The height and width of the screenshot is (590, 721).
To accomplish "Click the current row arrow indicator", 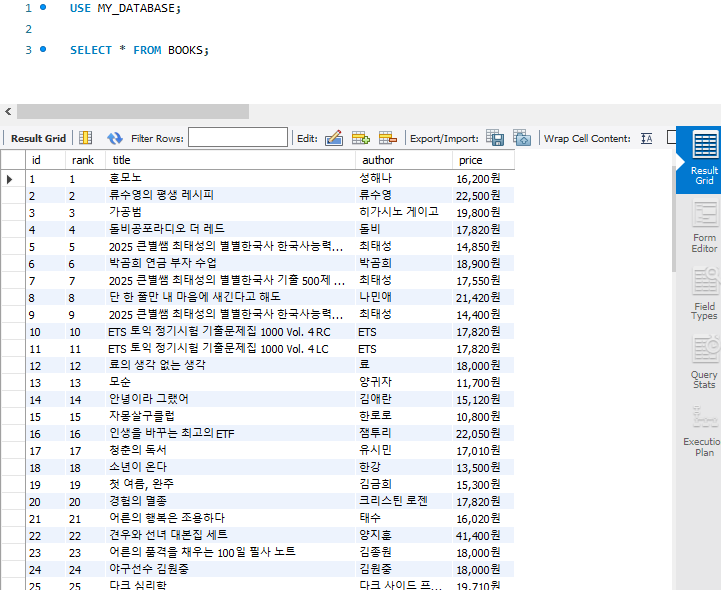I will (10, 179).
